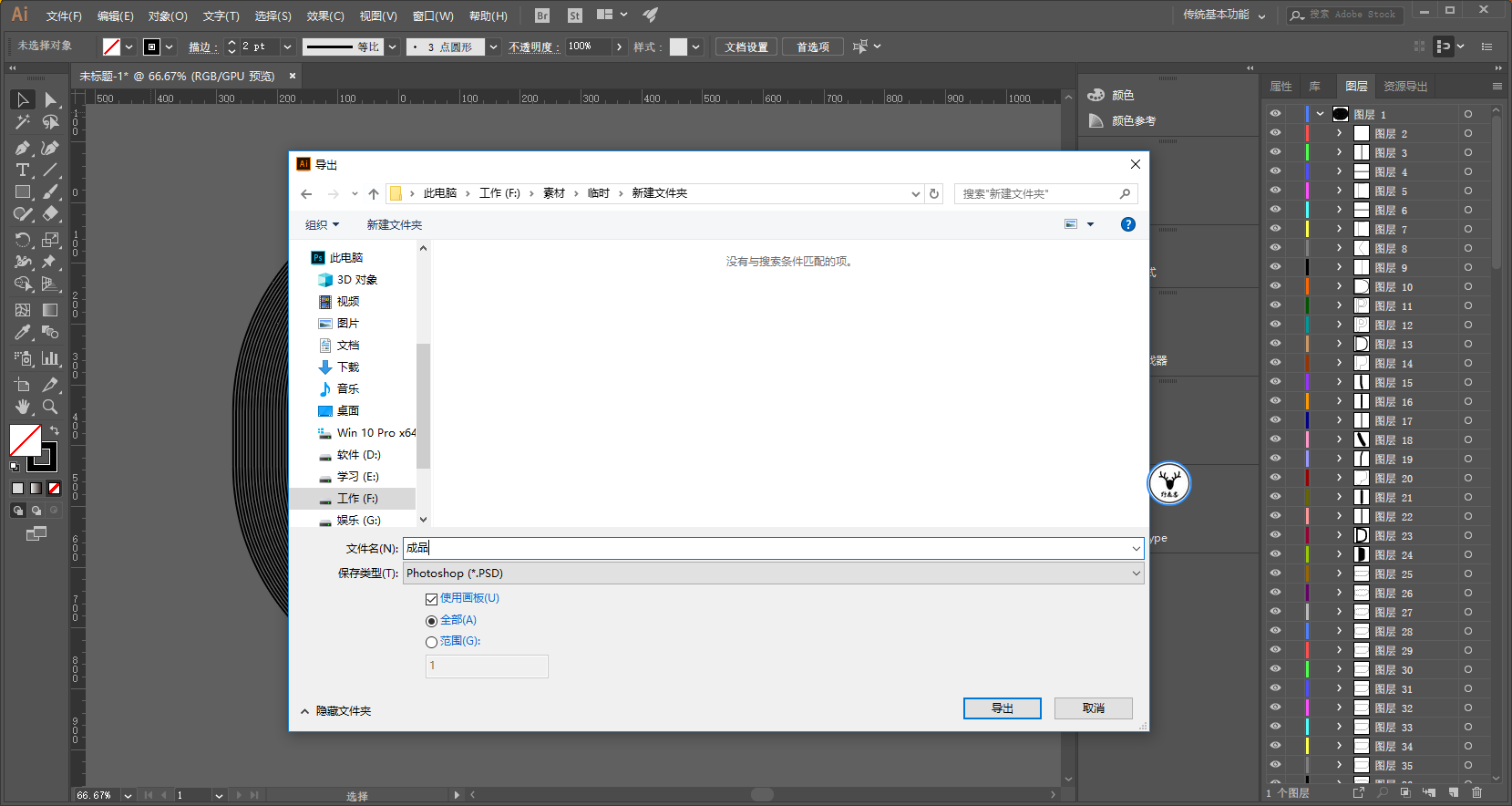Swap fill and stroke colors
This screenshot has width=1512, height=806.
pos(55,430)
